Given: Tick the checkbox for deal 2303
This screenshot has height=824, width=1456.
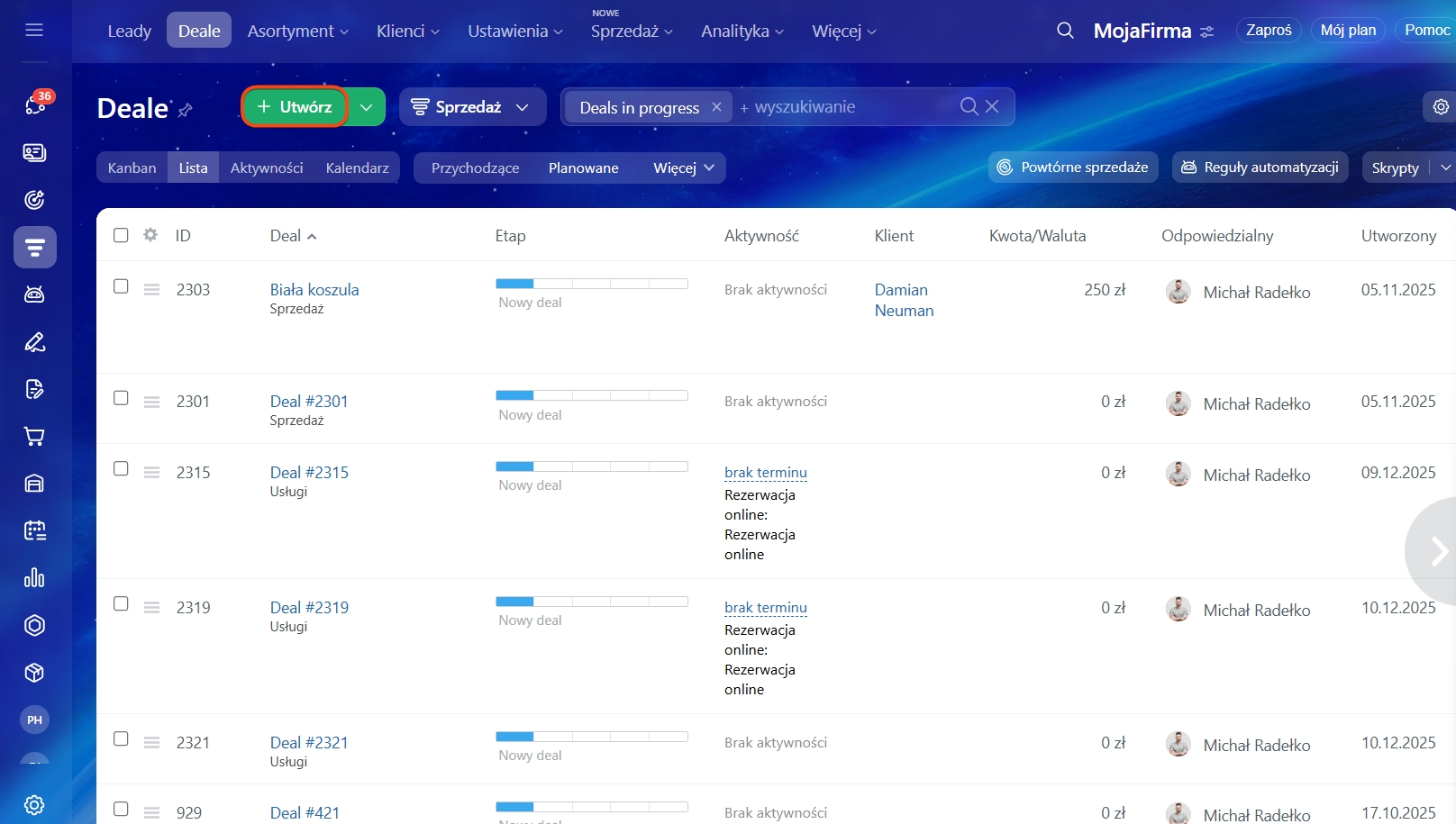Looking at the screenshot, I should 121,286.
